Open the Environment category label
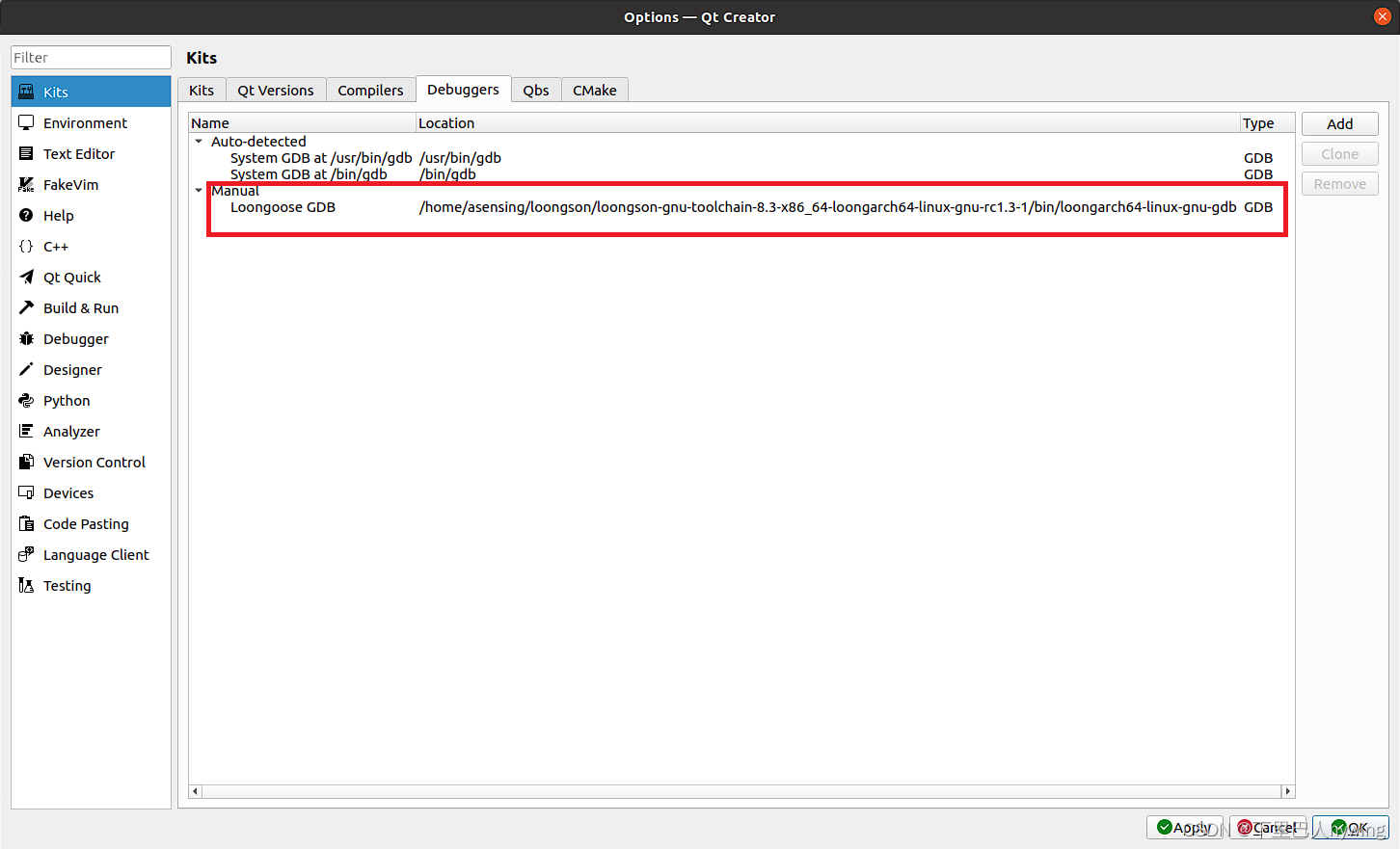1400x849 pixels. click(x=85, y=122)
